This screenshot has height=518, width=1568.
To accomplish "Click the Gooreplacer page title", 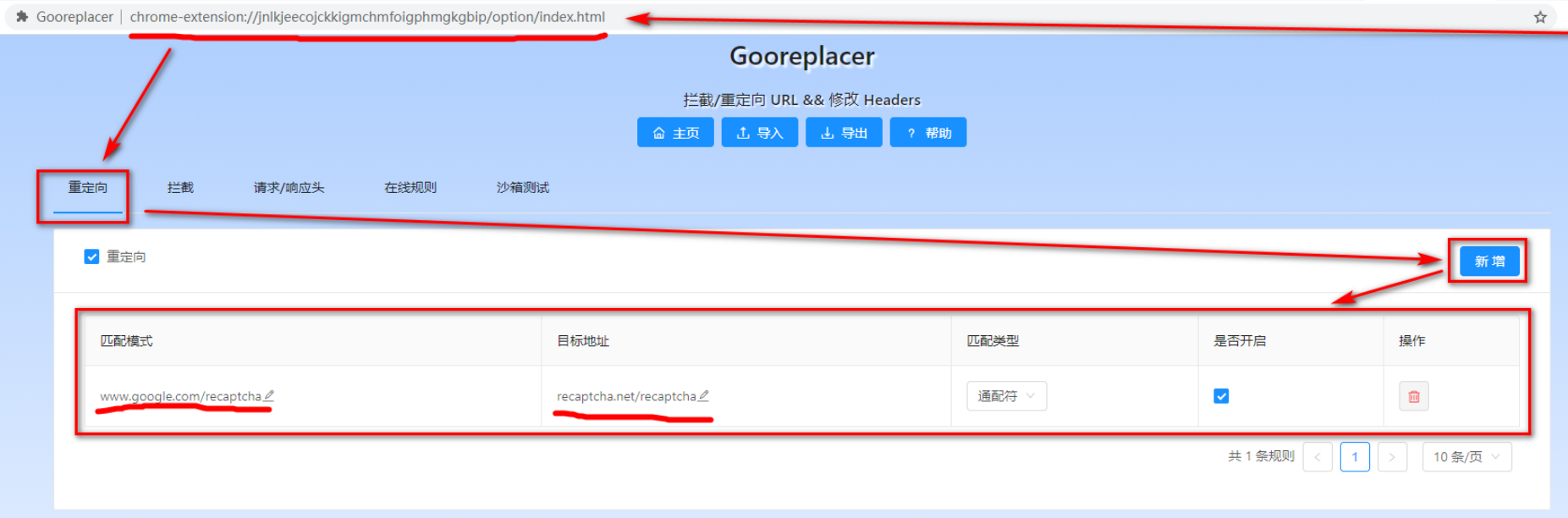I will pos(802,56).
